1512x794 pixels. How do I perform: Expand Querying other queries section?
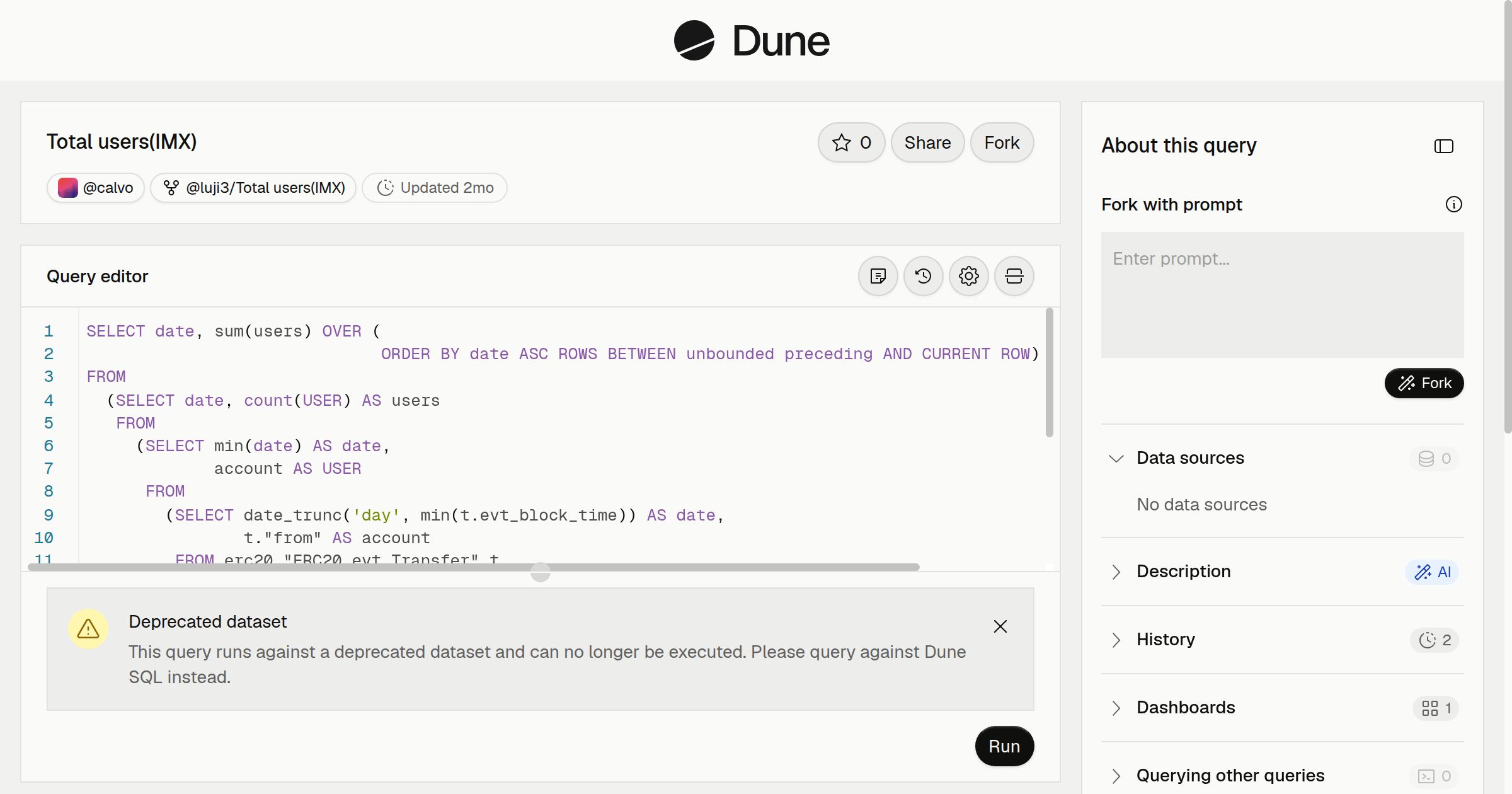click(x=1116, y=776)
